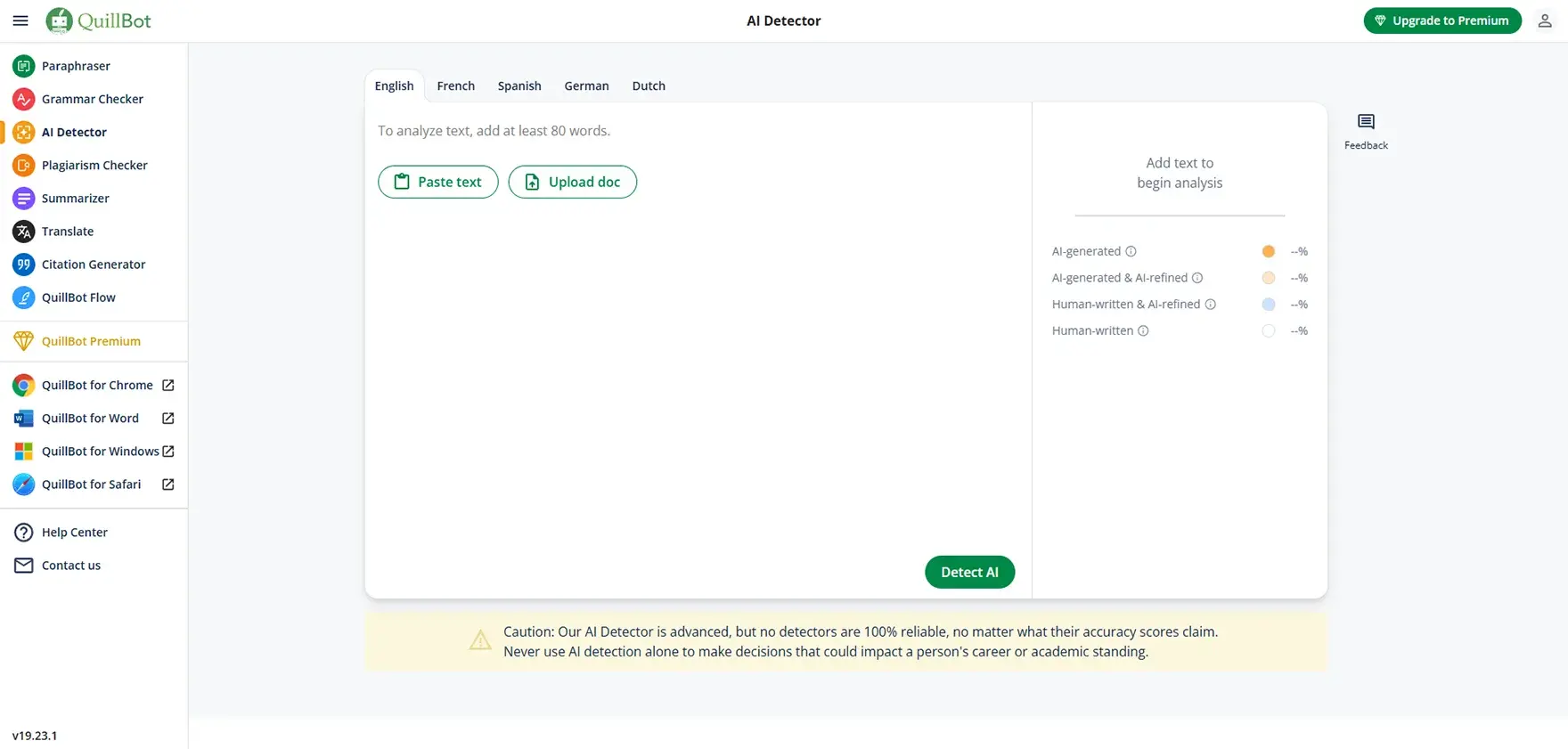The width and height of the screenshot is (1568, 749).
Task: Click the Paraphraser icon in sidebar
Action: click(x=24, y=66)
